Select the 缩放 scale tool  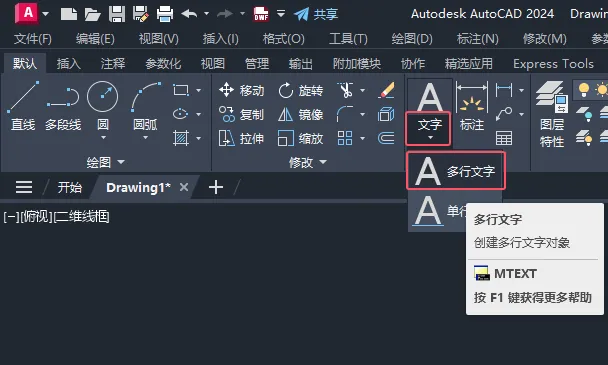coord(301,138)
